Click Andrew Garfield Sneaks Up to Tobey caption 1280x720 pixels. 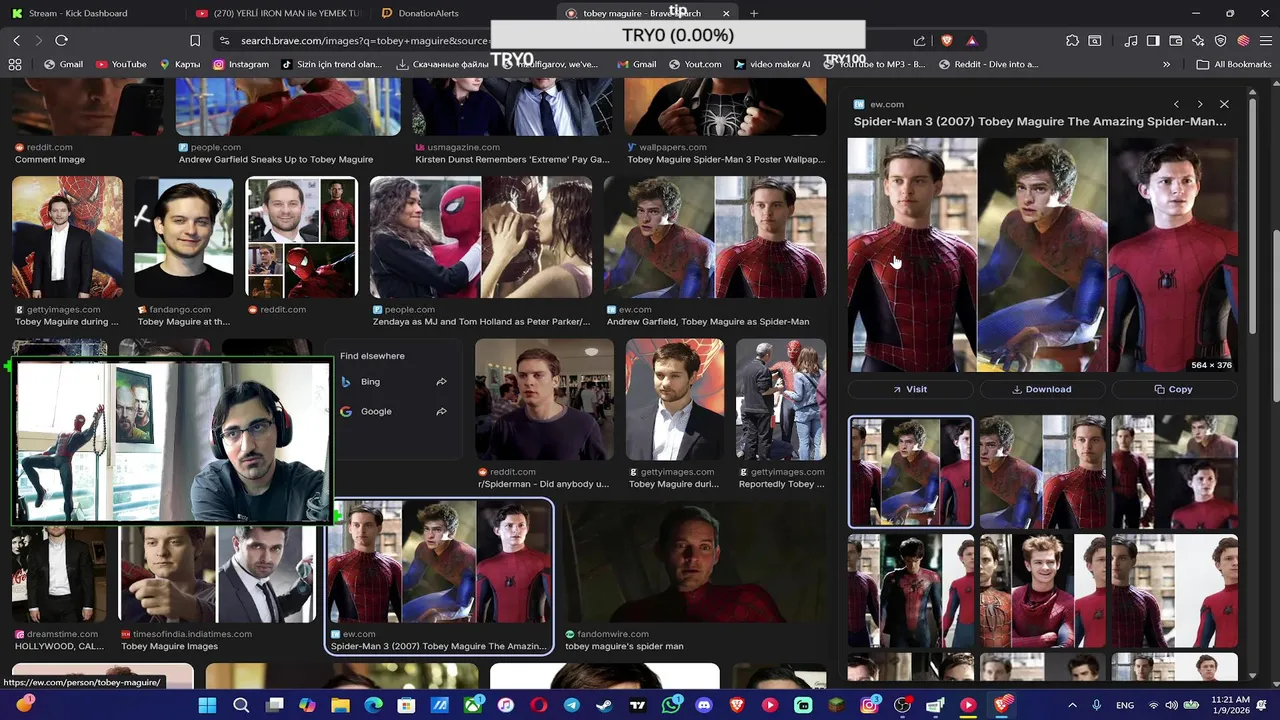click(276, 159)
